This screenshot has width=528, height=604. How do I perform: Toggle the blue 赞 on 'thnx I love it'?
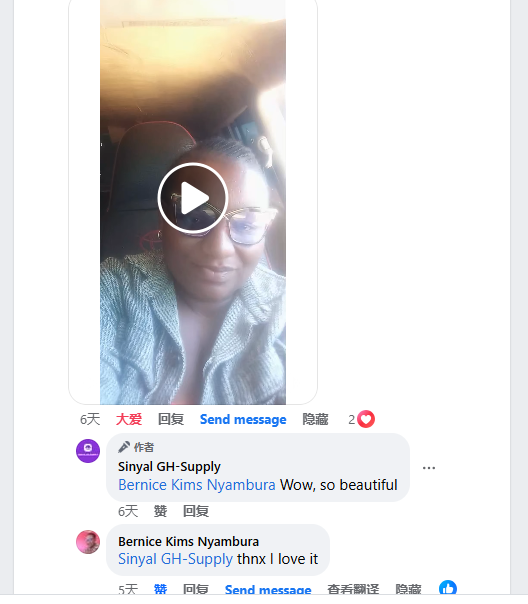coord(160,589)
